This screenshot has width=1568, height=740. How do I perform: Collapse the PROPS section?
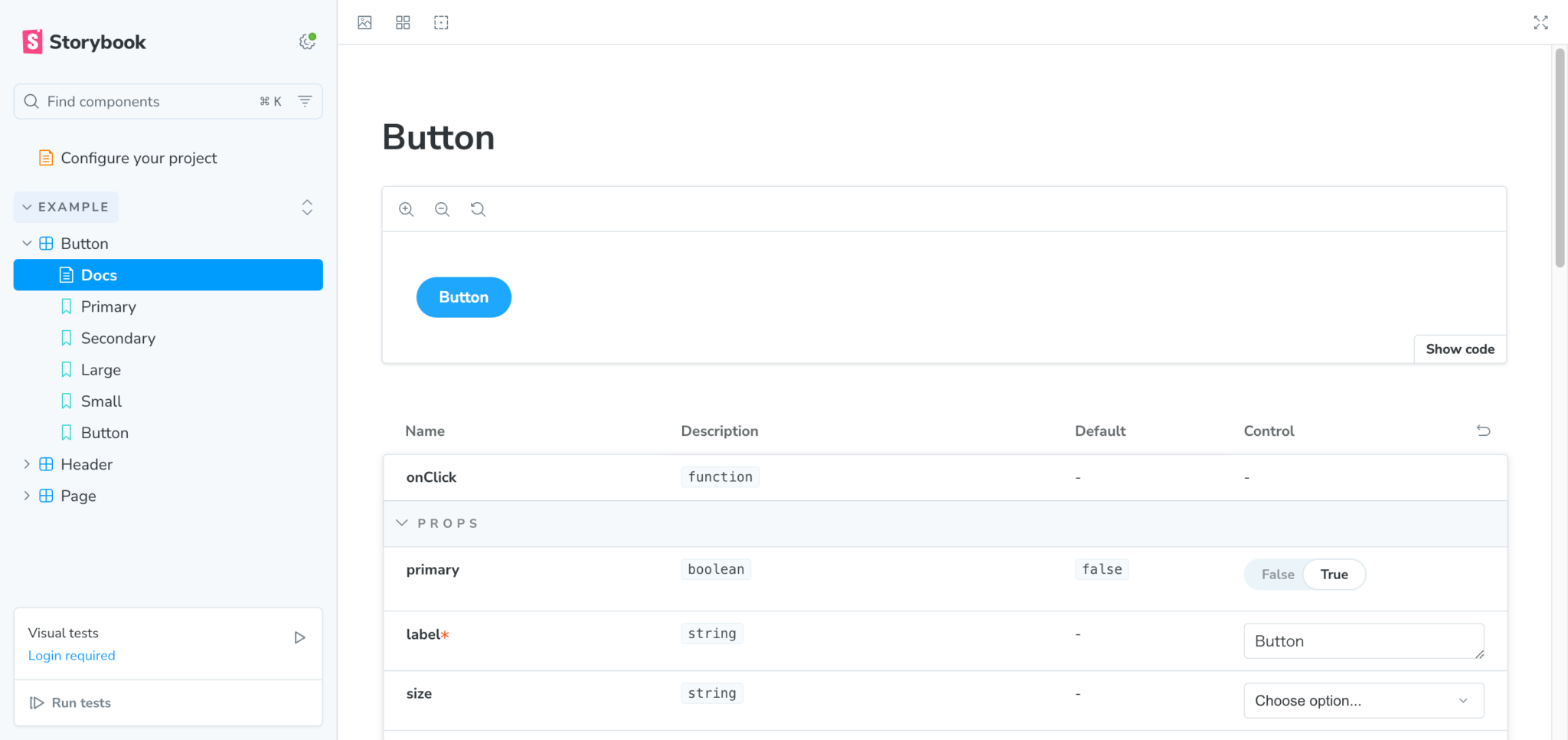[402, 523]
